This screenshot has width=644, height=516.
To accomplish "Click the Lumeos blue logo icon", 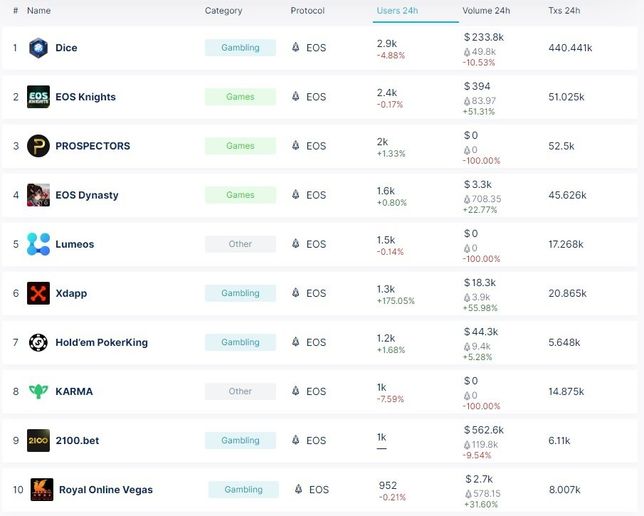I will (x=38, y=244).
